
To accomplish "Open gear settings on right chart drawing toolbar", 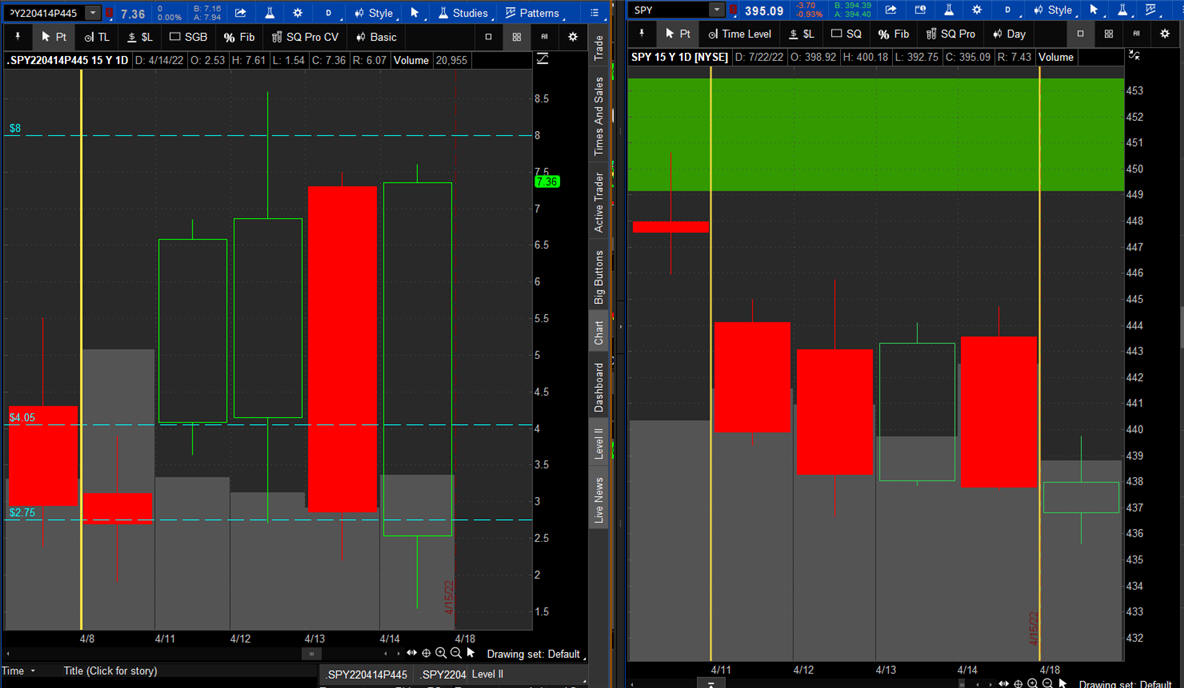I will (x=1165, y=34).
